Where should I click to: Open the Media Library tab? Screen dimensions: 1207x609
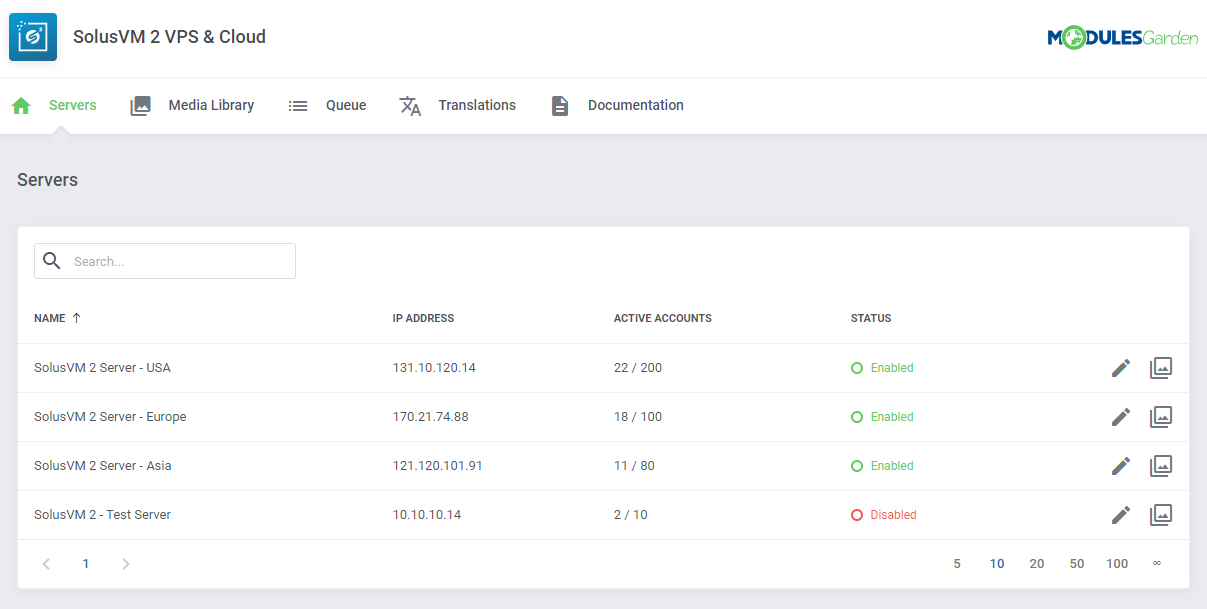tap(211, 105)
